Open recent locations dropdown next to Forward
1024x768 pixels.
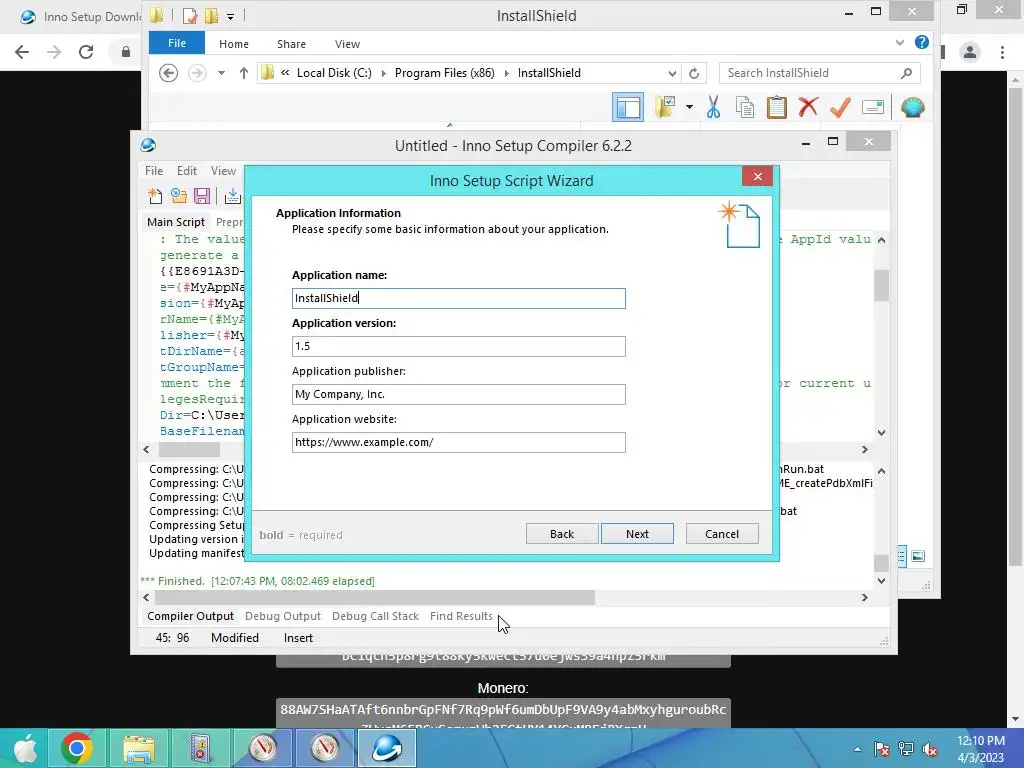pos(221,72)
